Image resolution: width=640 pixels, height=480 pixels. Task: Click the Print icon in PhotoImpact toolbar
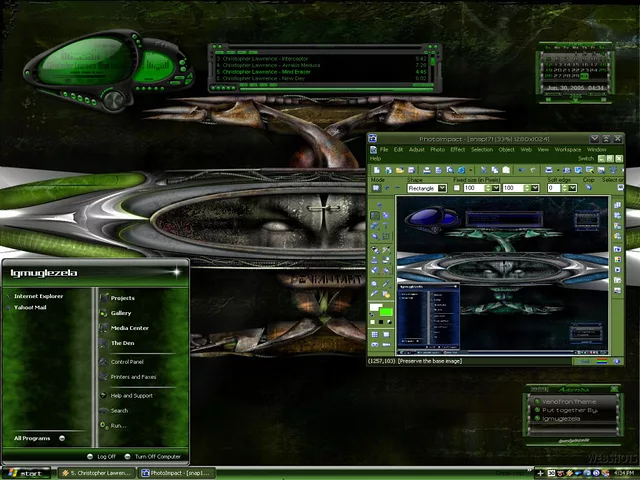pos(427,170)
